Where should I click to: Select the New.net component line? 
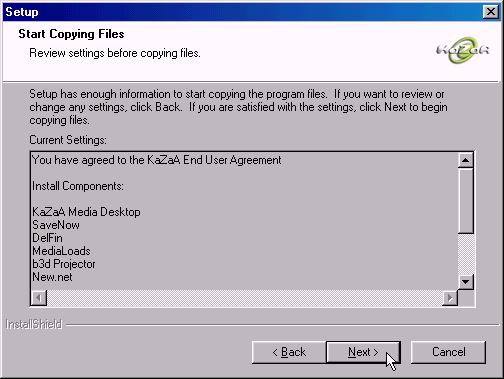click(52, 277)
